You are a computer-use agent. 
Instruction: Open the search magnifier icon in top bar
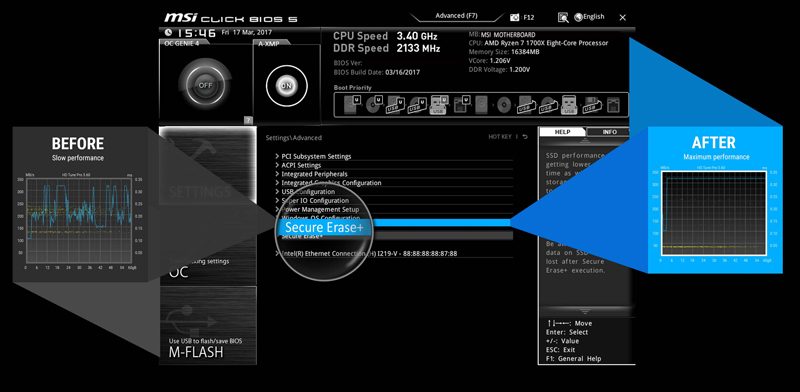pyautogui.click(x=563, y=17)
